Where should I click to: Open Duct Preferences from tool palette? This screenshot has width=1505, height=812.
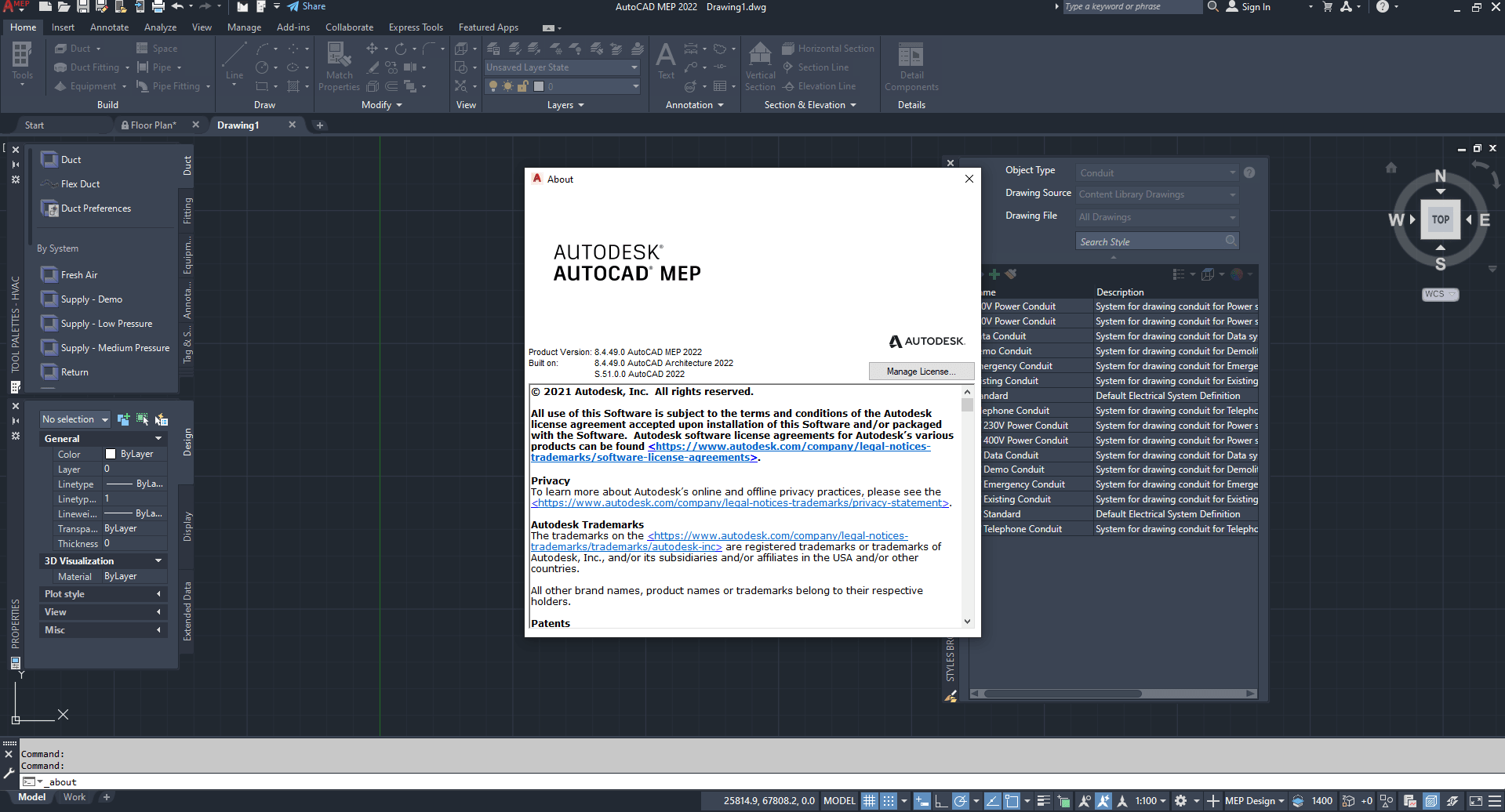click(x=86, y=208)
